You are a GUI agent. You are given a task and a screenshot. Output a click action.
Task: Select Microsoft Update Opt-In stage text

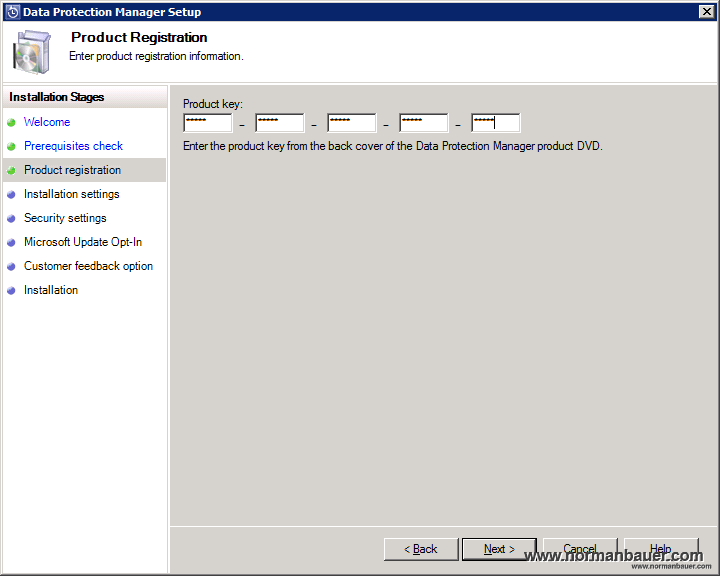(83, 242)
